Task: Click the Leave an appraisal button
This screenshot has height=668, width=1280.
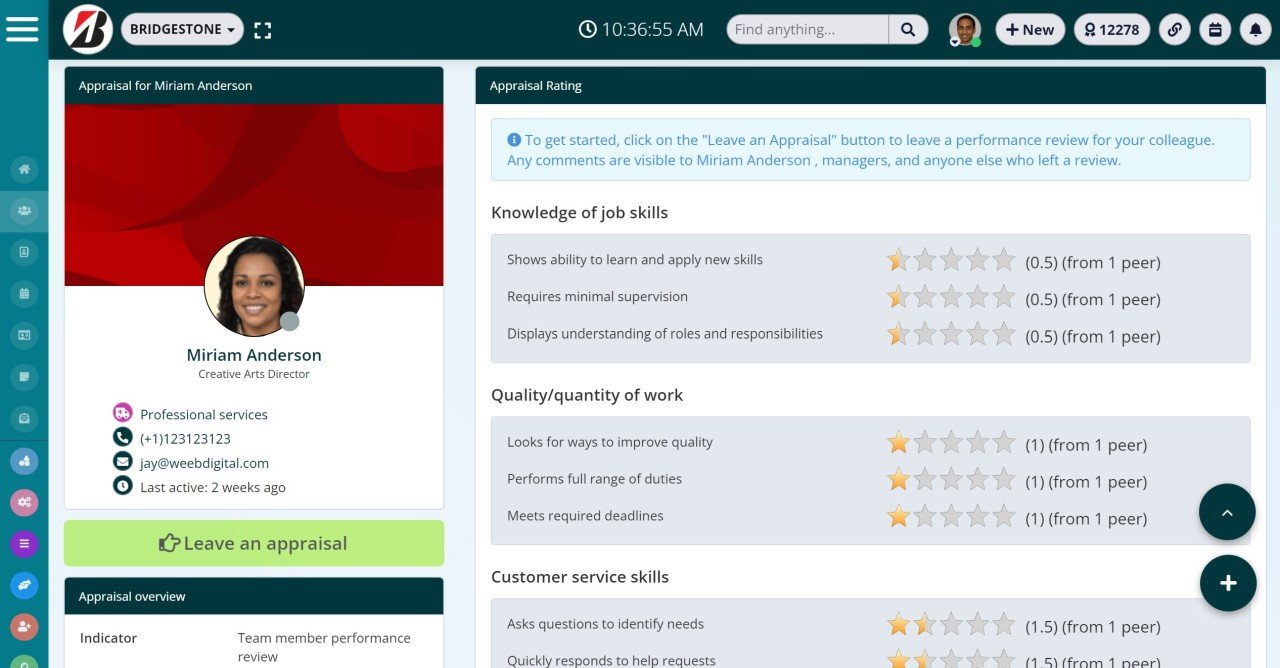Action: (253, 543)
